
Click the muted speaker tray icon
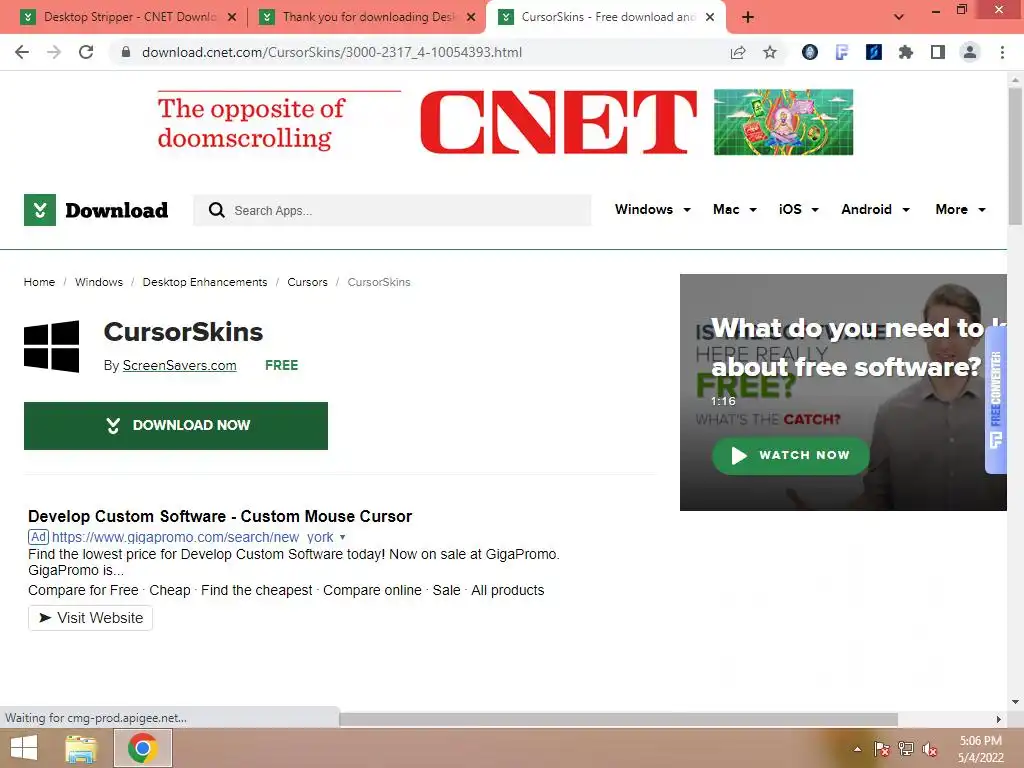[930, 749]
